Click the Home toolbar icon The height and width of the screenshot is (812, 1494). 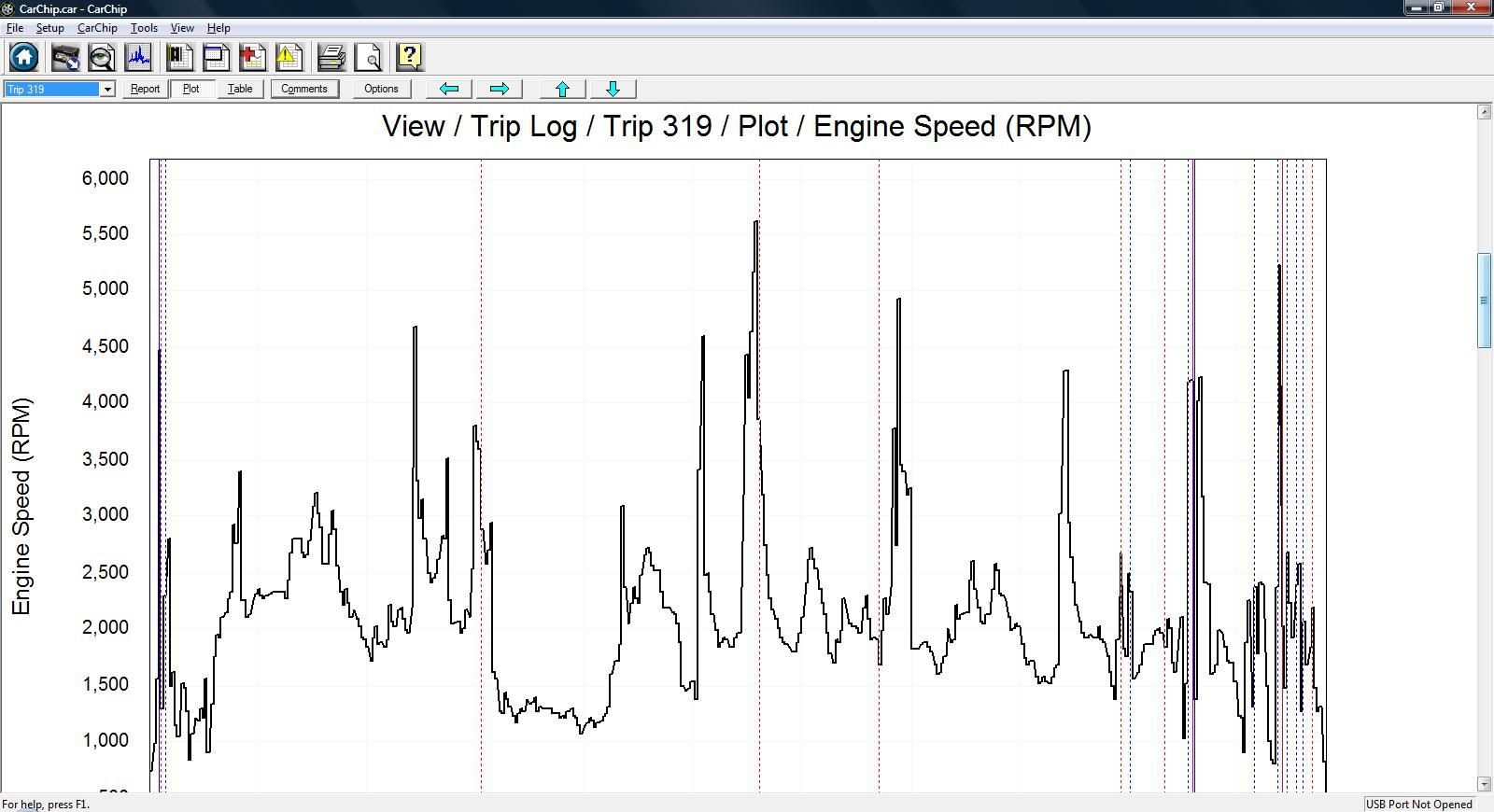(24, 58)
